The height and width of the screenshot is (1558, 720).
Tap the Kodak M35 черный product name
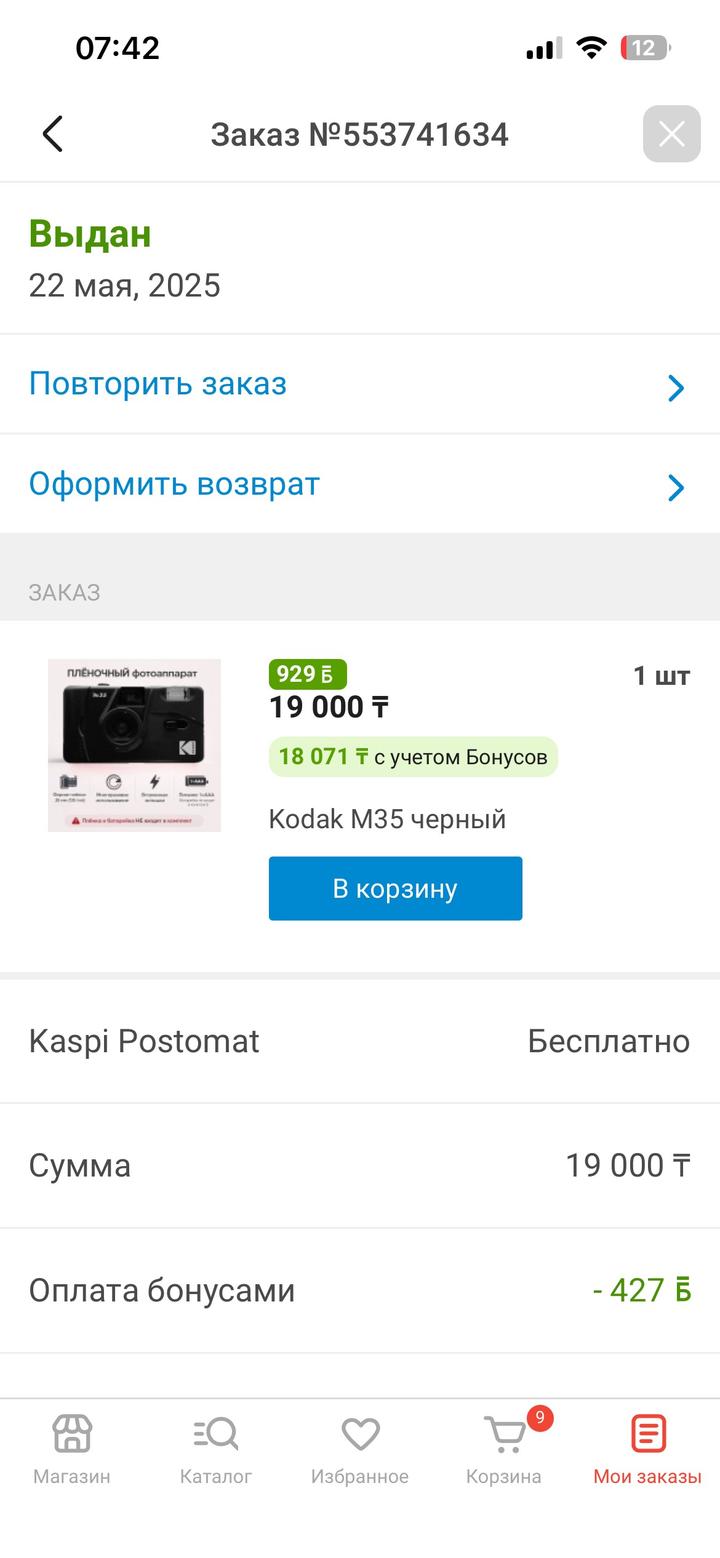387,819
